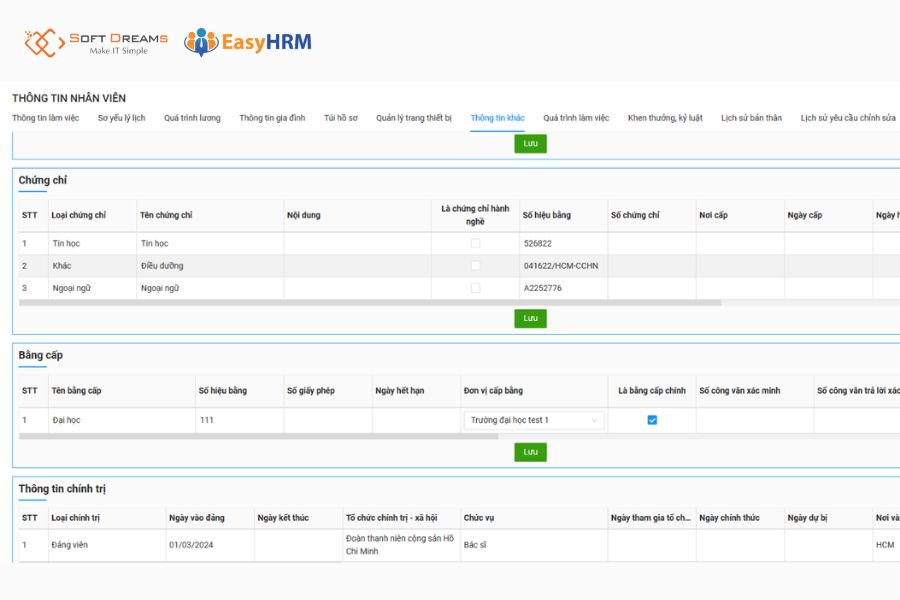
Task: Click the Bằng cấp table horizontal scrollbar
Action: 258,436
